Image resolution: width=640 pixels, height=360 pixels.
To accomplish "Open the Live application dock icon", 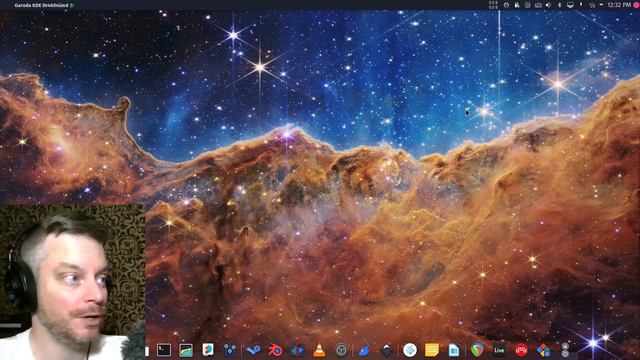I will point(499,350).
